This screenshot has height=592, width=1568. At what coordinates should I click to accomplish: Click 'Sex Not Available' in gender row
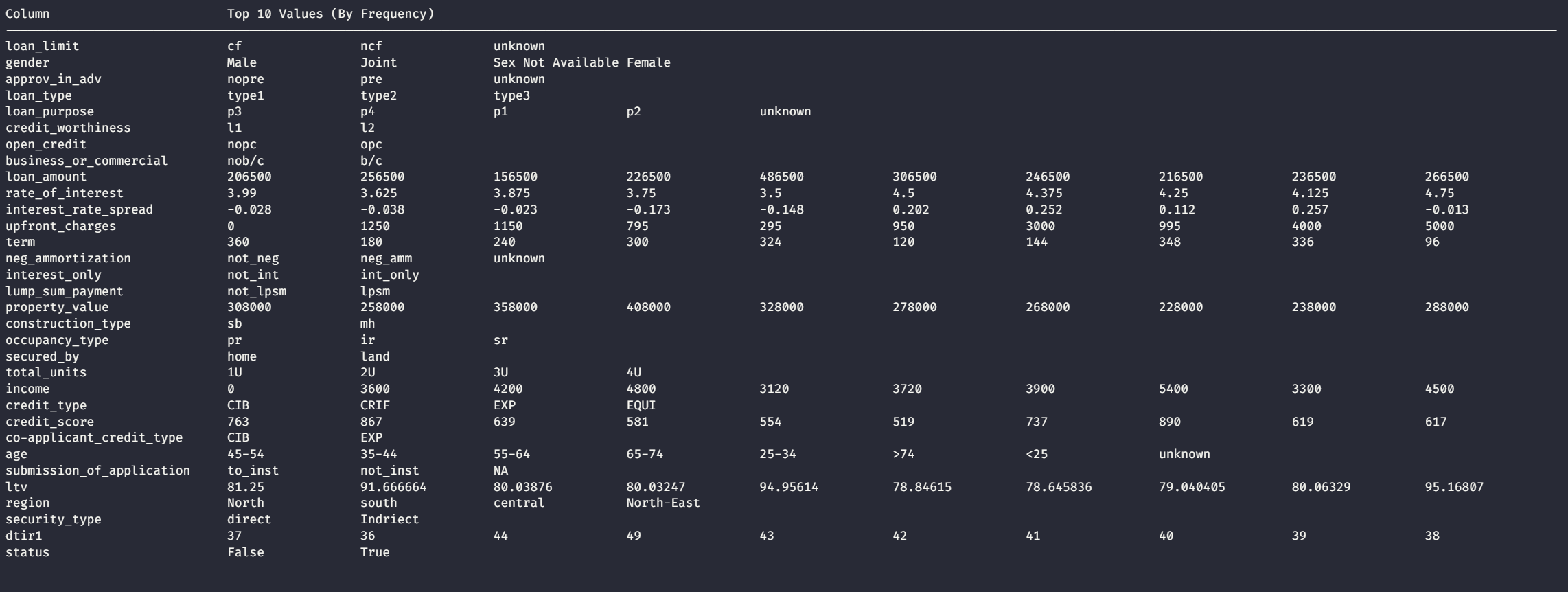[556, 62]
